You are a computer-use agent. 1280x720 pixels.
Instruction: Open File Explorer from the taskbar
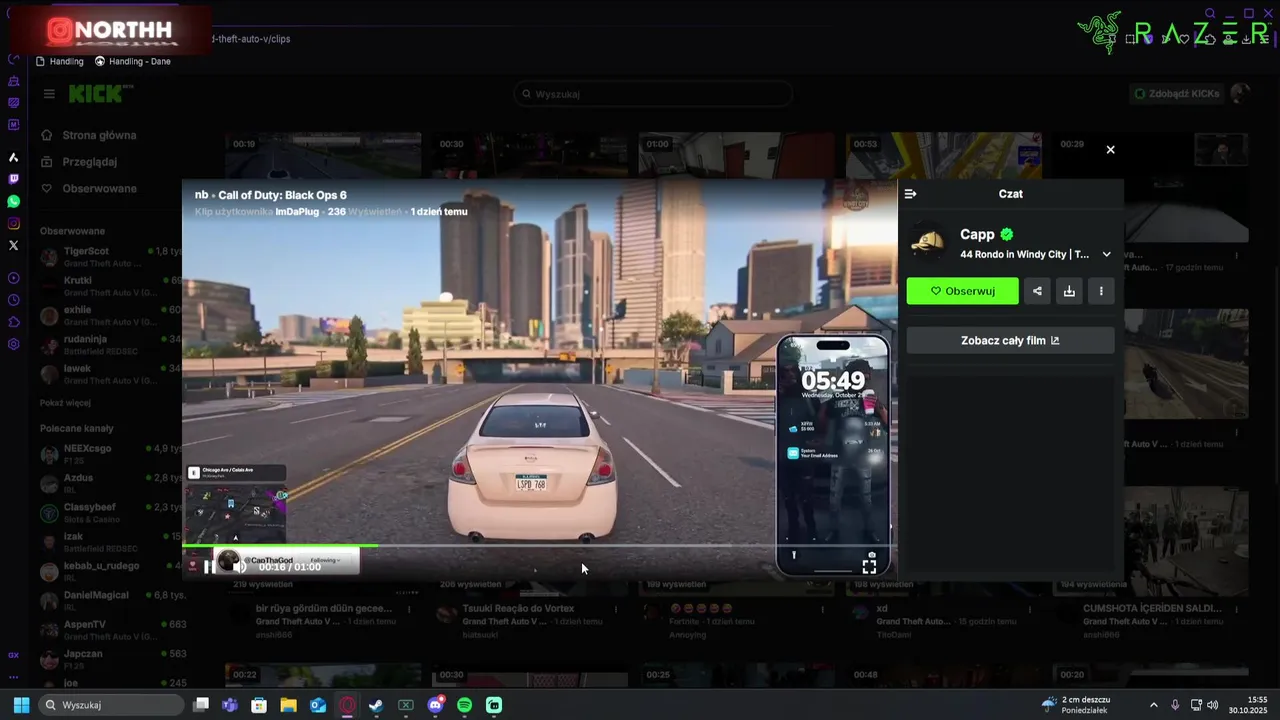pos(288,705)
